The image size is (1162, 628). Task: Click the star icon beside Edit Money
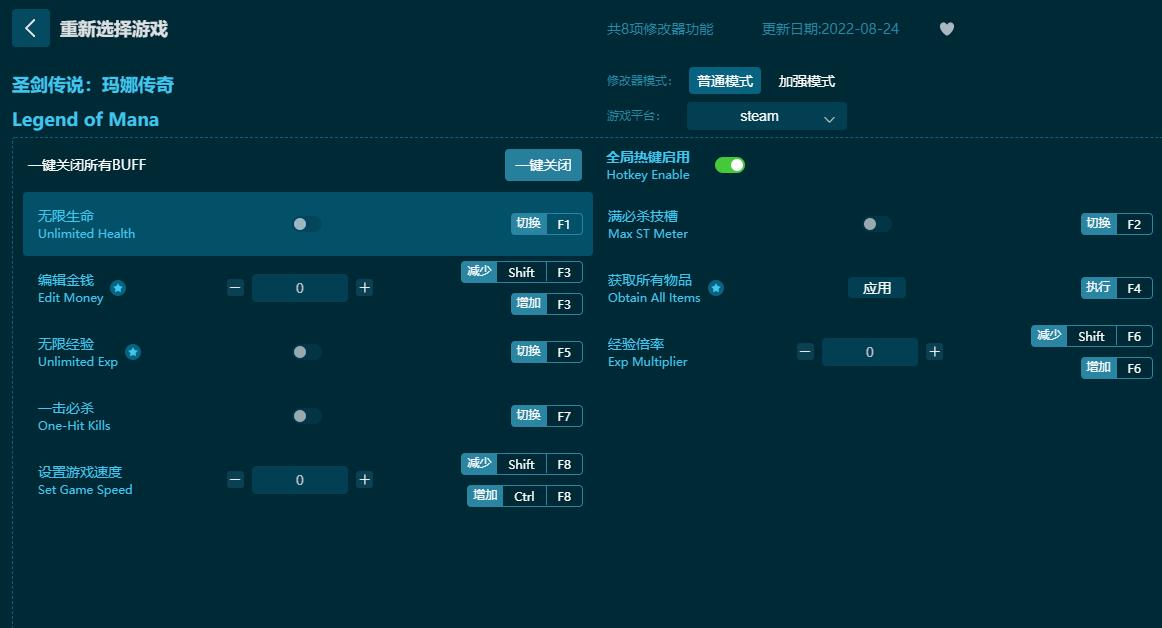coord(118,288)
